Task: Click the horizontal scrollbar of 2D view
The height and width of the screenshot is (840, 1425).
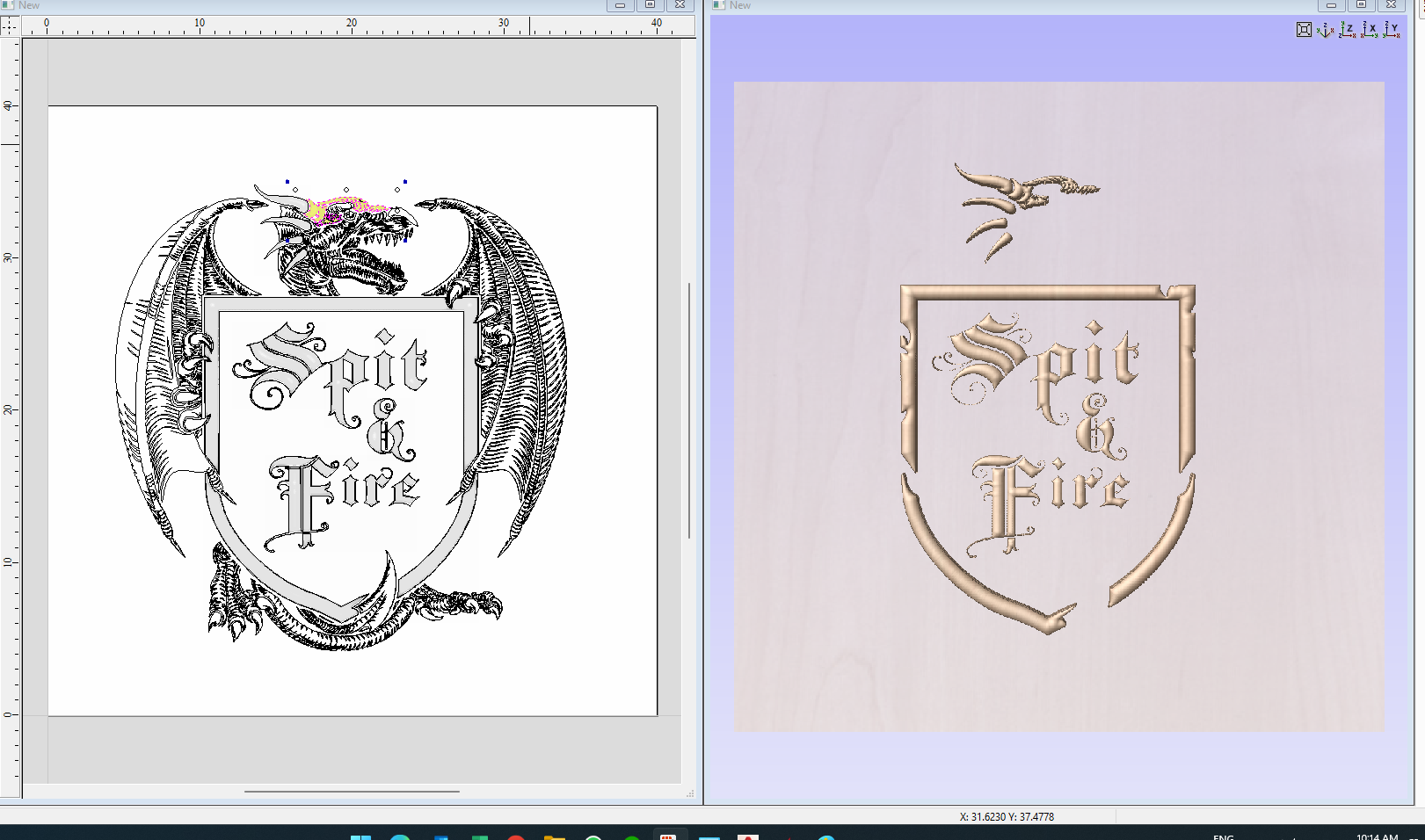Action: pyautogui.click(x=352, y=792)
